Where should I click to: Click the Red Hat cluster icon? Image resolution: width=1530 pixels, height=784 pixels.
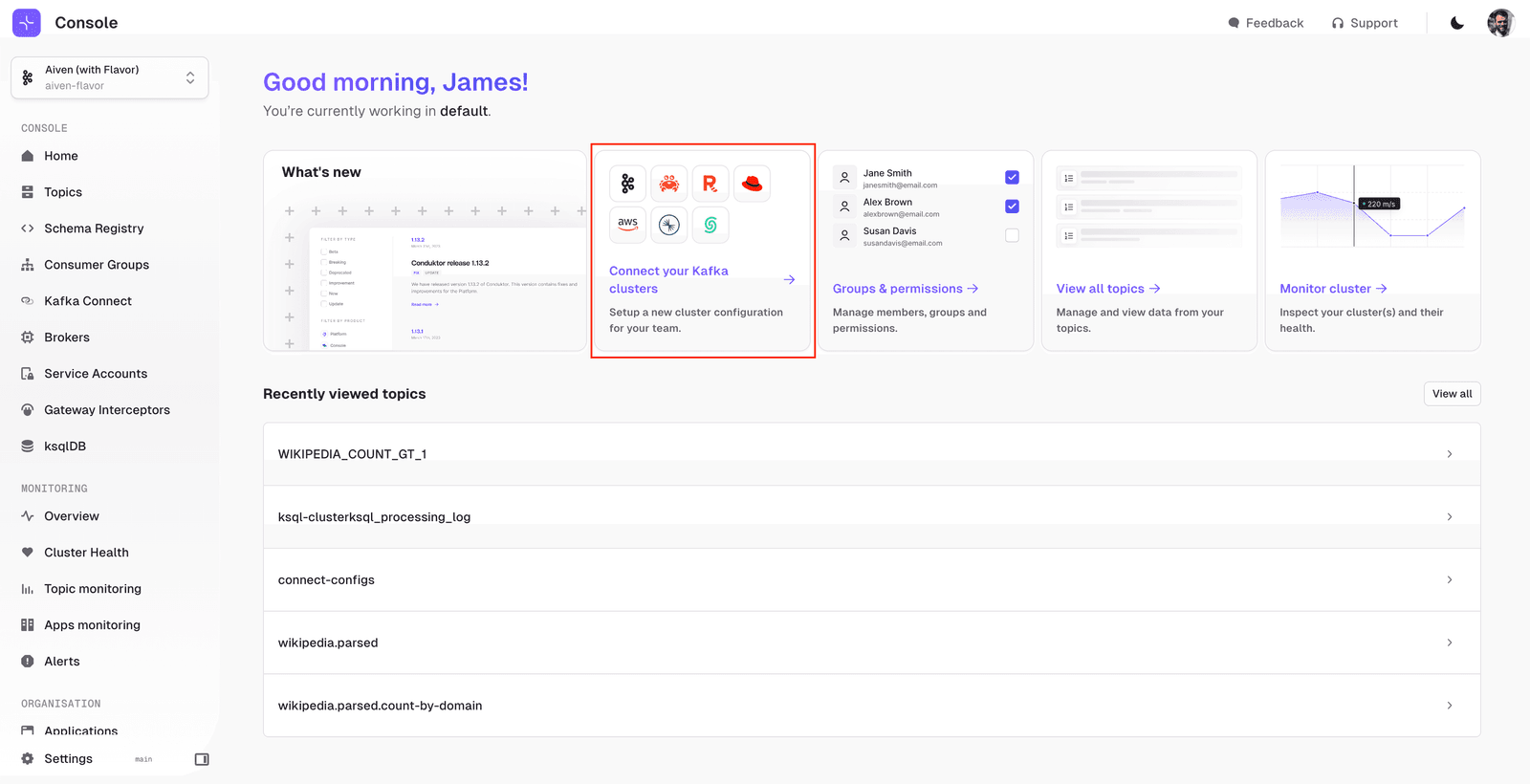click(x=752, y=184)
